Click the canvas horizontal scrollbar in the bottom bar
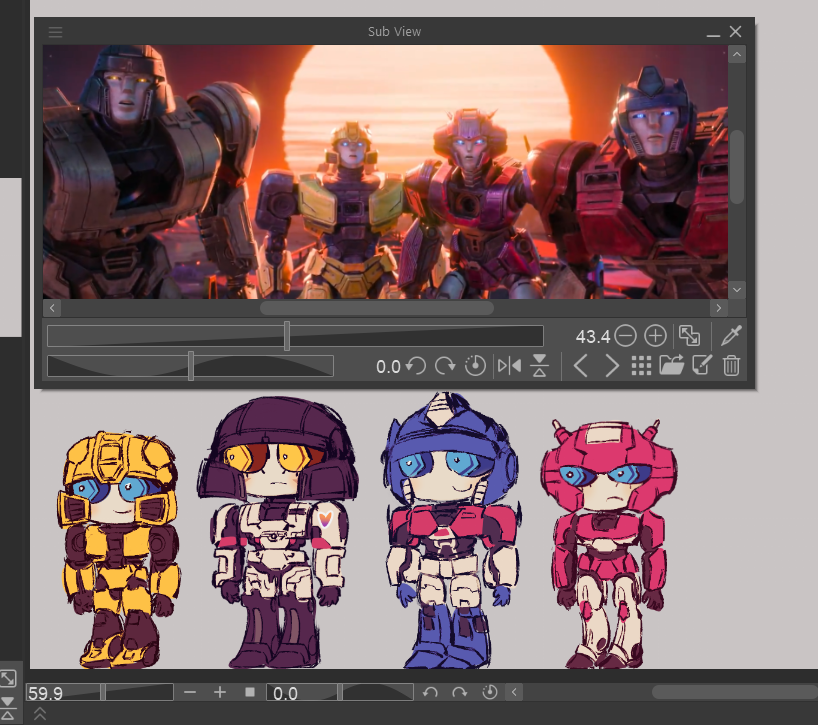Screen dimensions: 818x725 735,692
